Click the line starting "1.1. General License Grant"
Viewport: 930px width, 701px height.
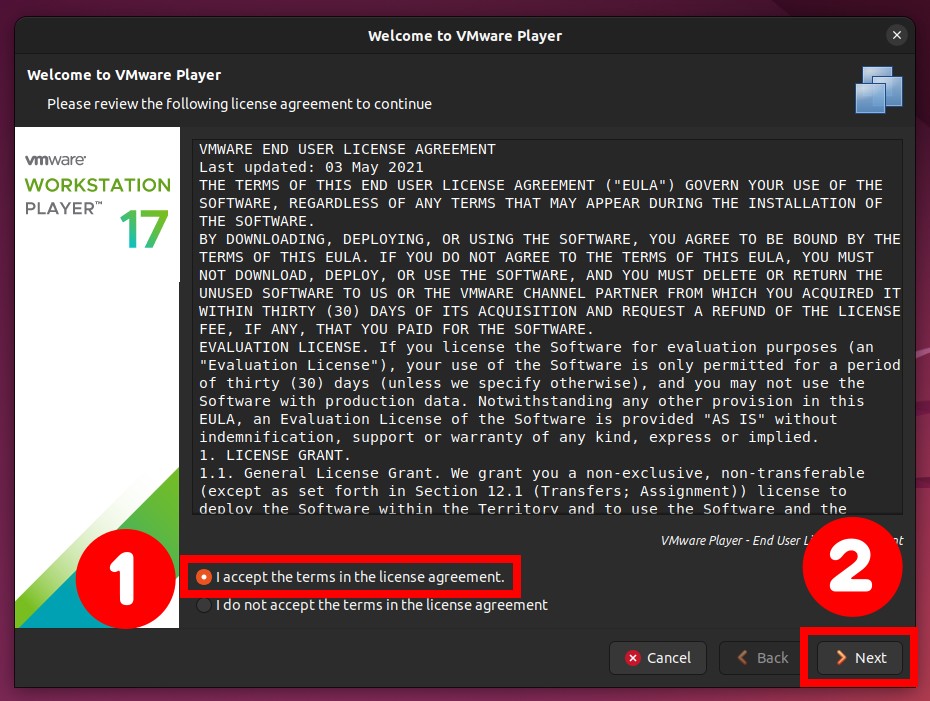(531, 473)
